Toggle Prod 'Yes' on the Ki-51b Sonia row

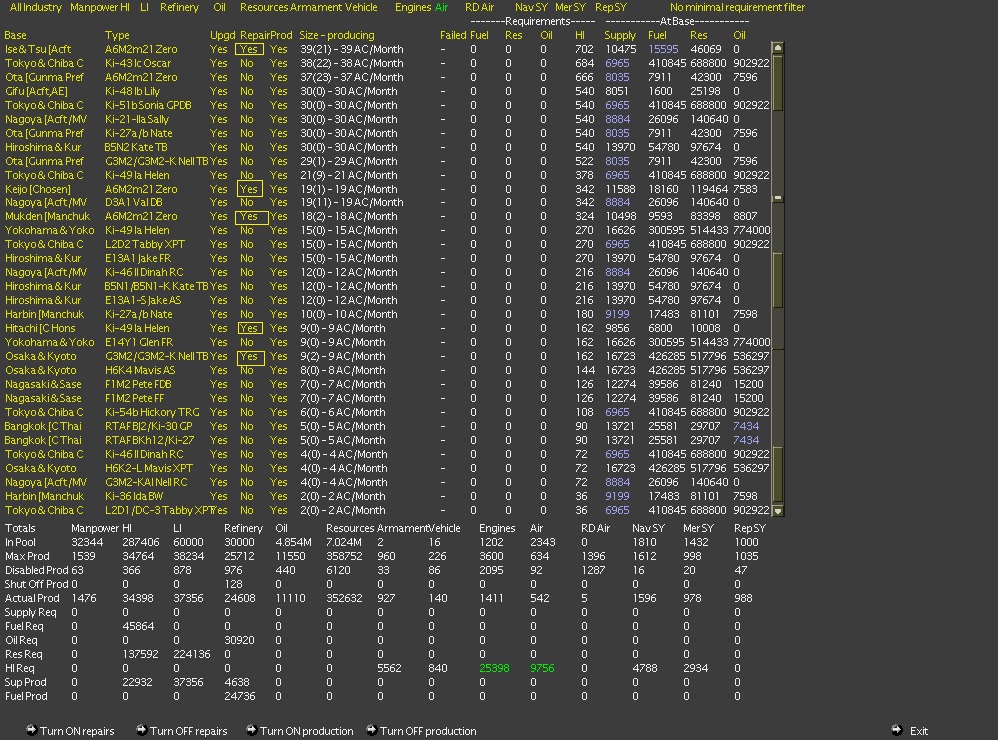point(278,105)
